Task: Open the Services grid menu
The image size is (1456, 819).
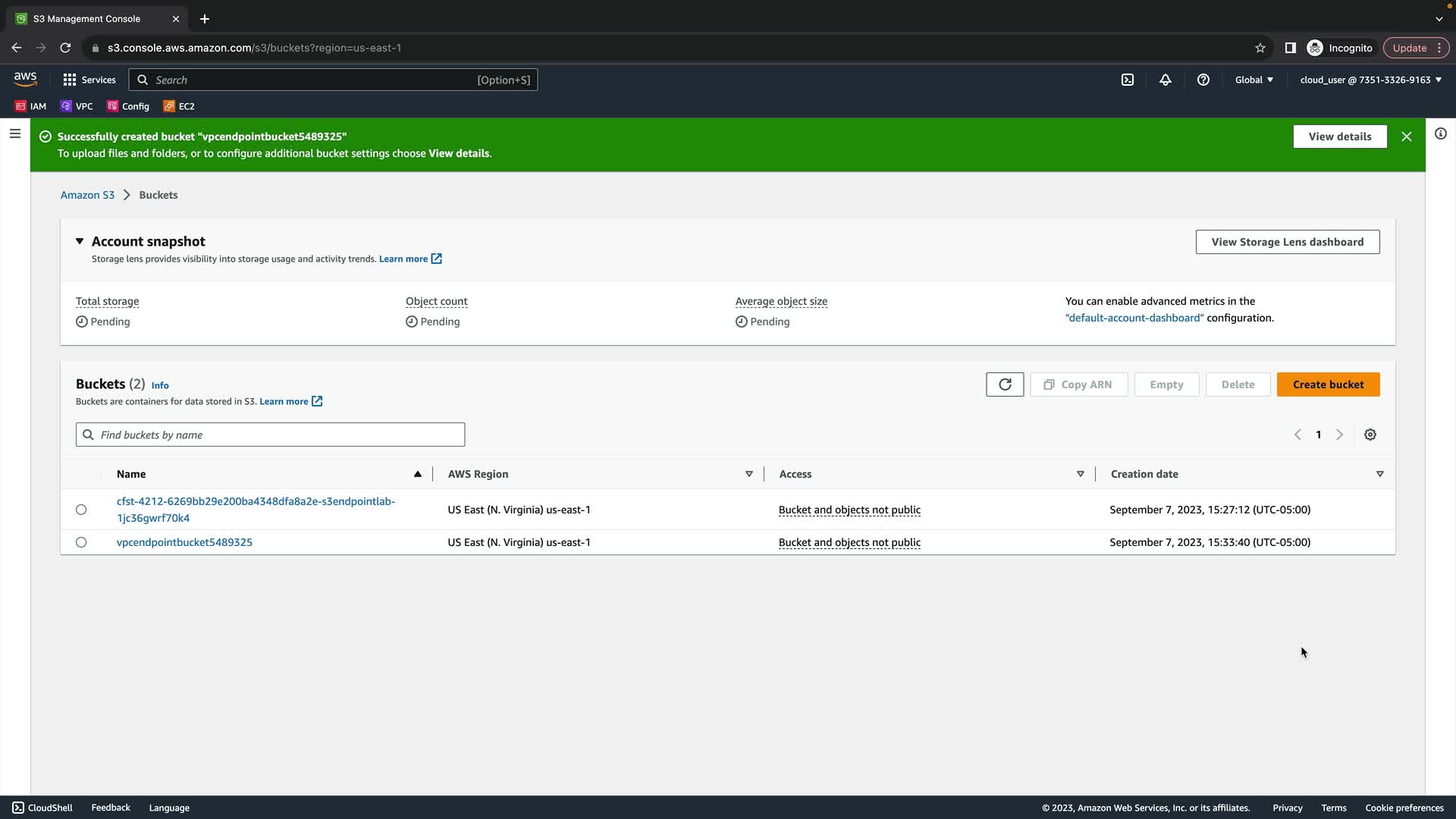Action: (89, 80)
